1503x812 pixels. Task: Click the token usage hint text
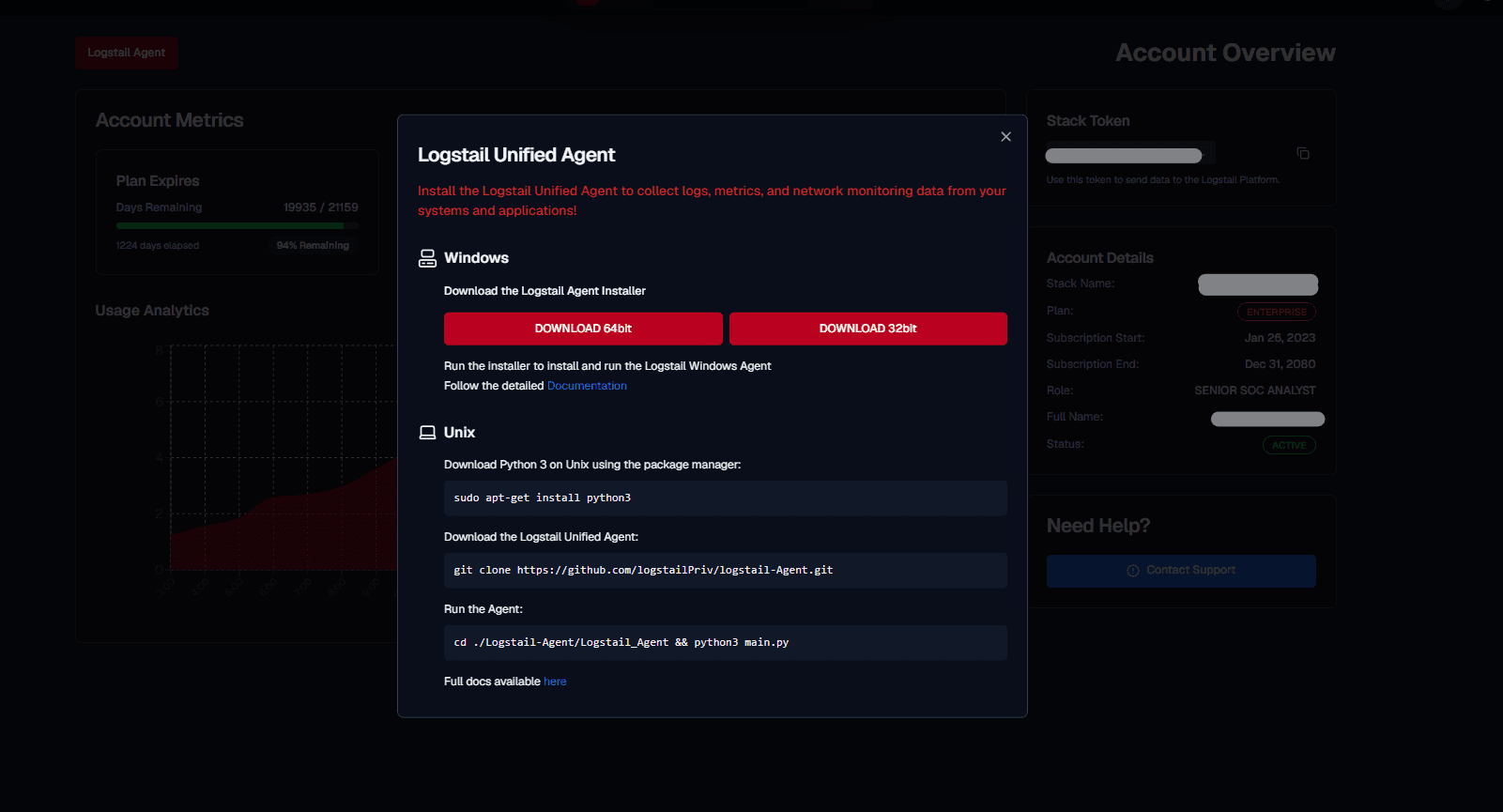(1163, 180)
